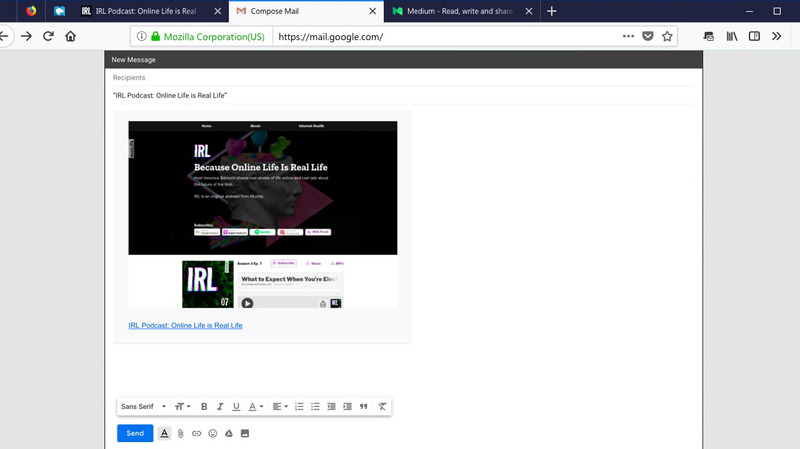This screenshot has height=449, width=800.
Task: Follow the IRL Podcast: Online Life link
Action: (185, 325)
